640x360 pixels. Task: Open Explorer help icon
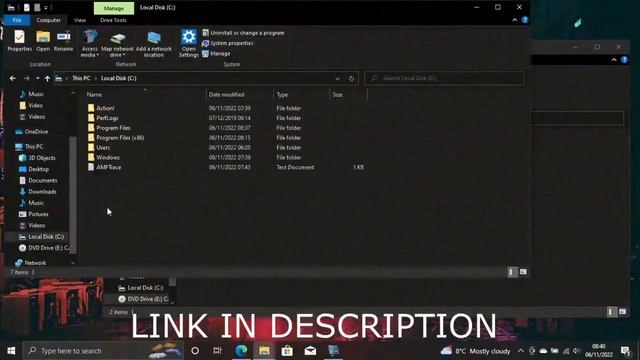point(525,20)
